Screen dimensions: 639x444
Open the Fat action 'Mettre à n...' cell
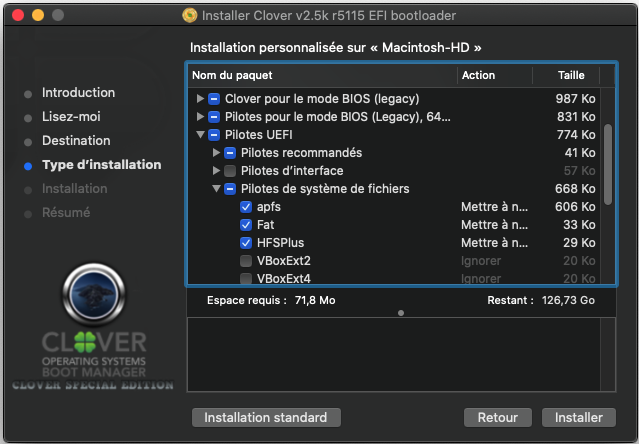pos(494,225)
